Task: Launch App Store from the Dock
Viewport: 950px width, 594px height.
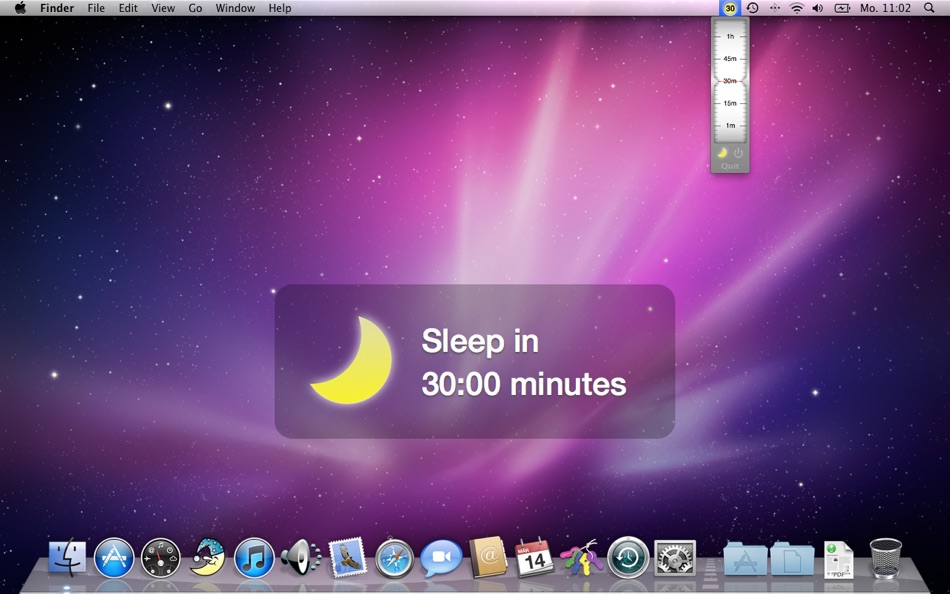Action: tap(114, 558)
